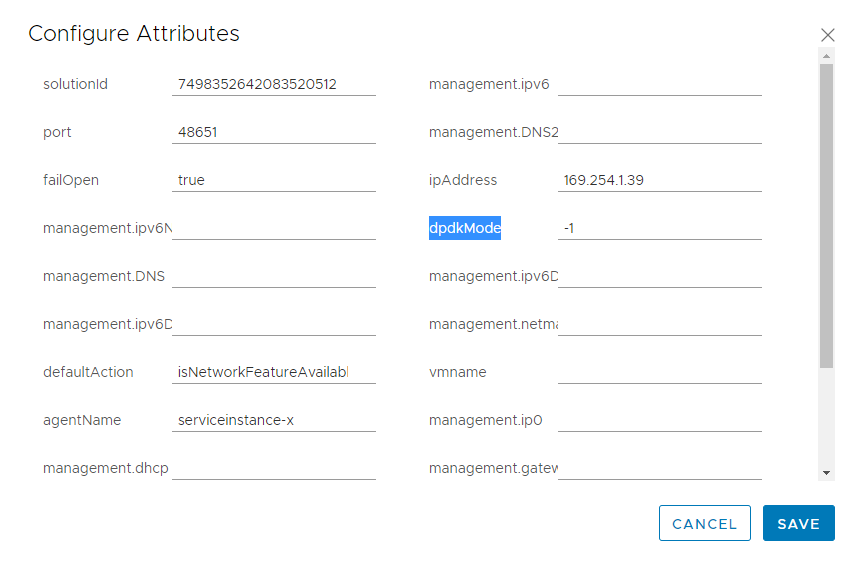Select the failOpen input field
The image size is (859, 562).
[x=273, y=180]
